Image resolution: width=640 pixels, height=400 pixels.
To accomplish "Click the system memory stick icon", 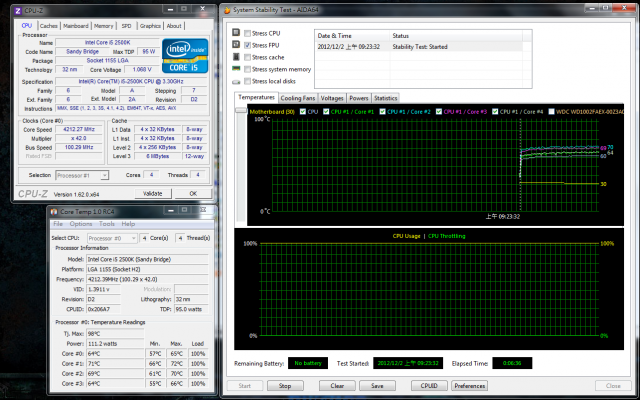I will 236,69.
